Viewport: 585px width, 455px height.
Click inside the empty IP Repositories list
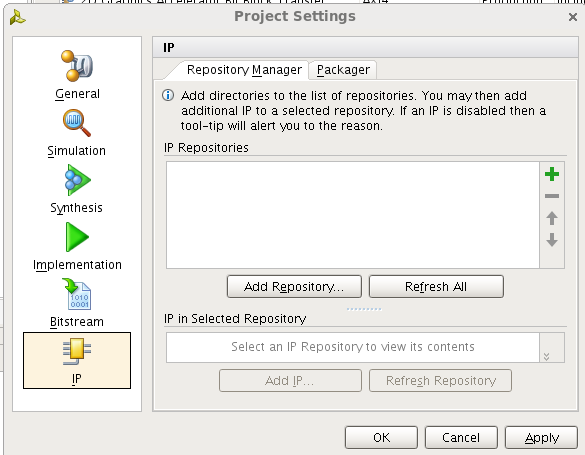(x=353, y=215)
